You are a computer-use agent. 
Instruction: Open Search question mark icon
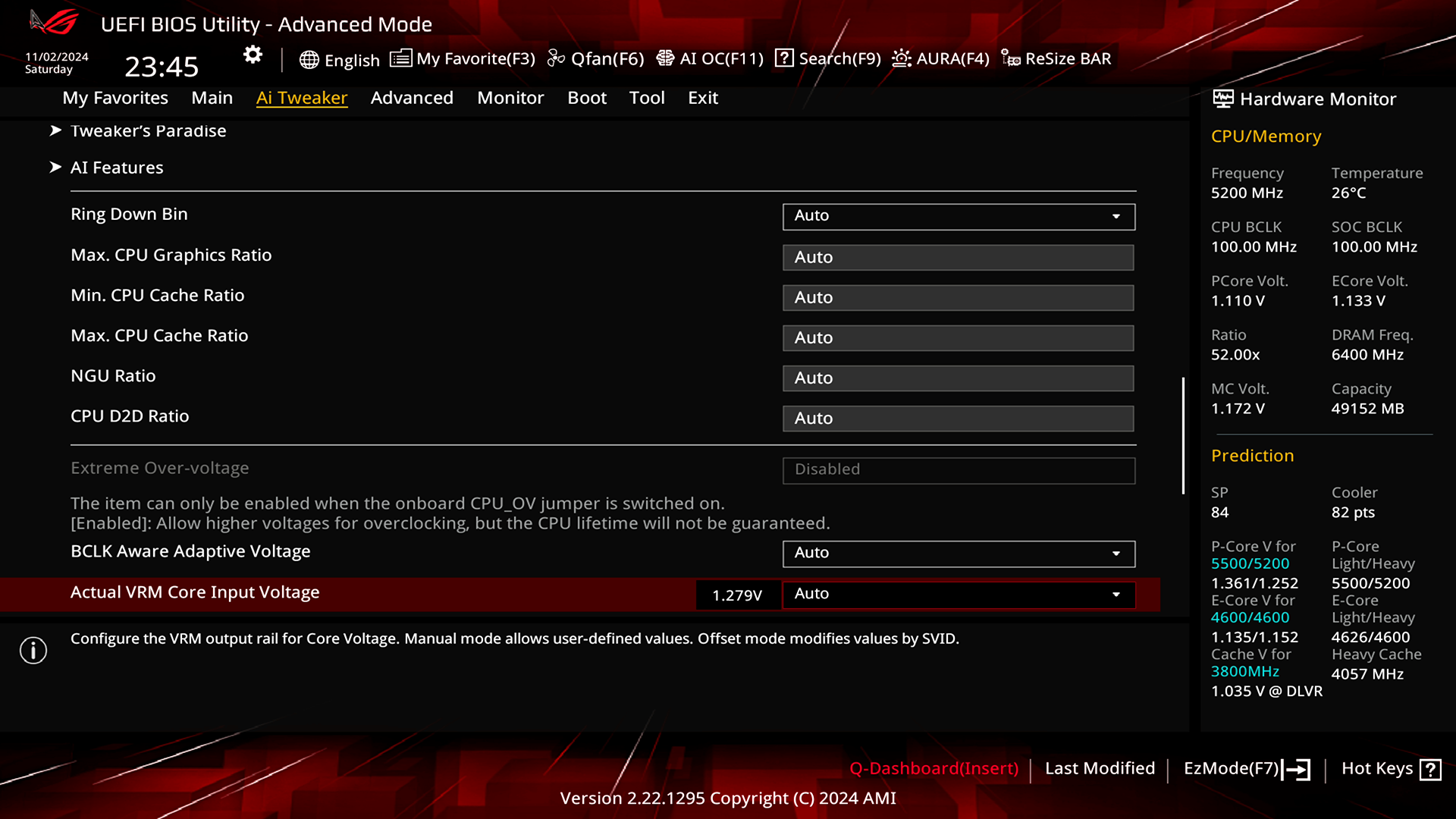[784, 58]
